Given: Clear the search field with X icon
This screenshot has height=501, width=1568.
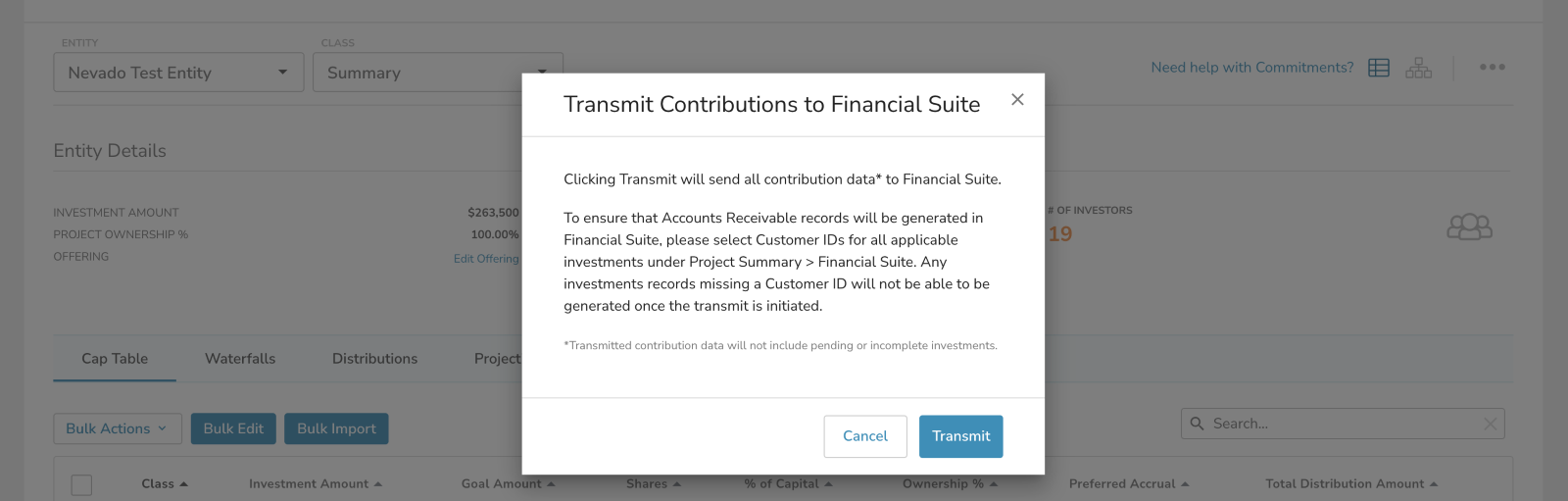Looking at the screenshot, I should coord(1490,424).
